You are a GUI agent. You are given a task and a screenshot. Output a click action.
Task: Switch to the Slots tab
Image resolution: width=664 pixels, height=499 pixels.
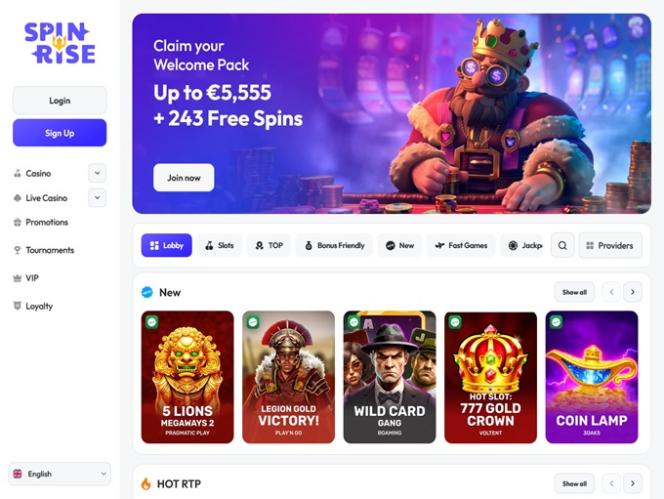(x=220, y=245)
